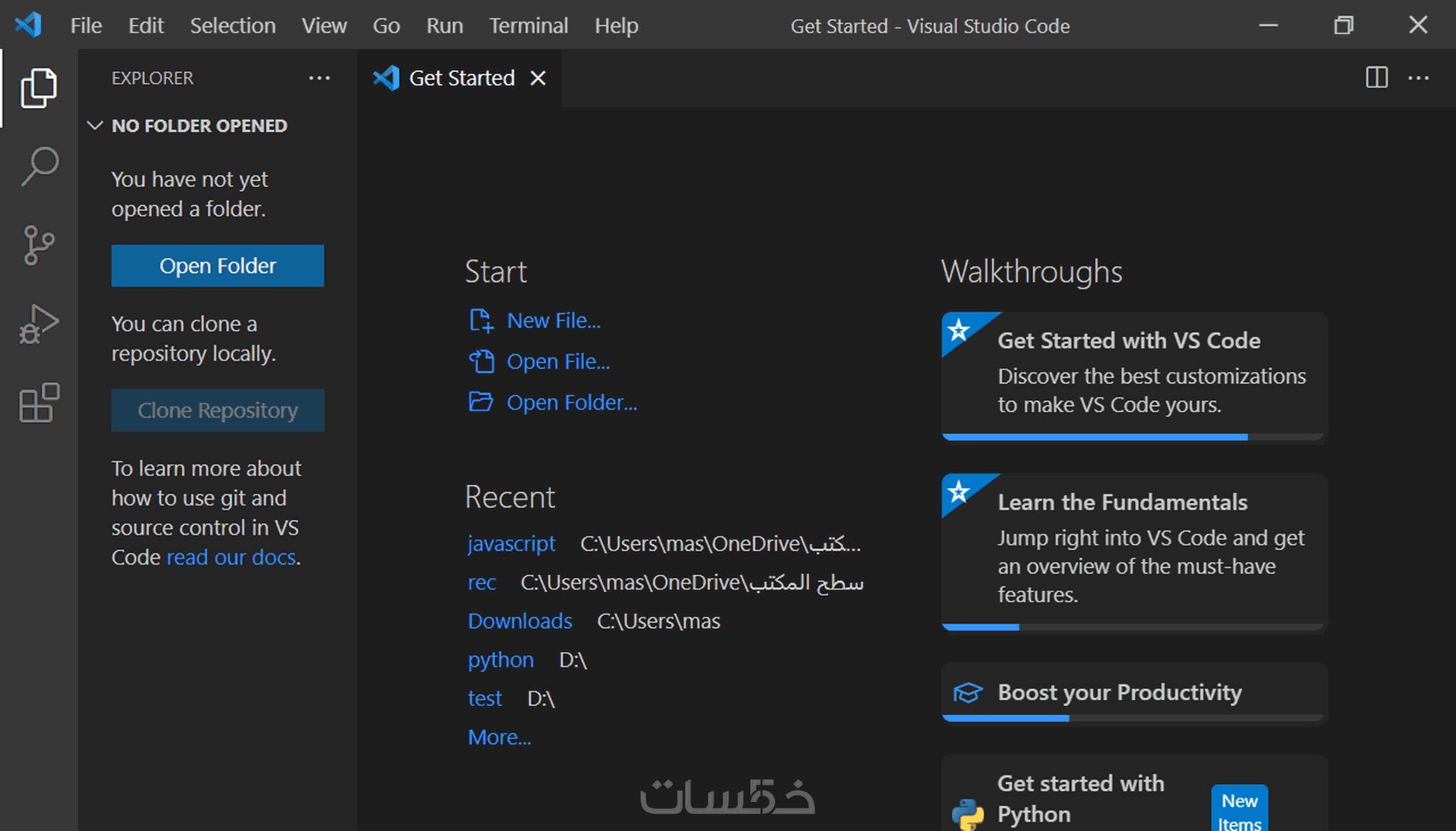
Task: Open the Explorer view in activity bar
Action: pos(39,87)
